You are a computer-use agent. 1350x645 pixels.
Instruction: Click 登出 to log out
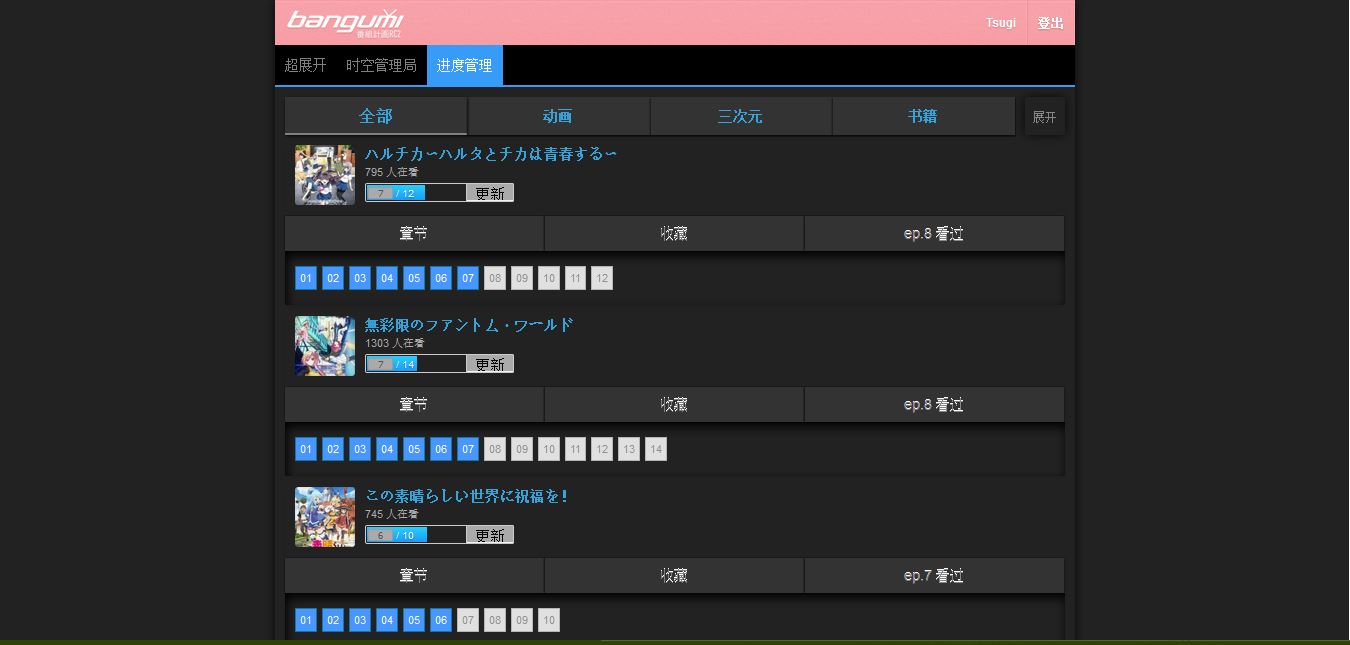pyautogui.click(x=1051, y=22)
